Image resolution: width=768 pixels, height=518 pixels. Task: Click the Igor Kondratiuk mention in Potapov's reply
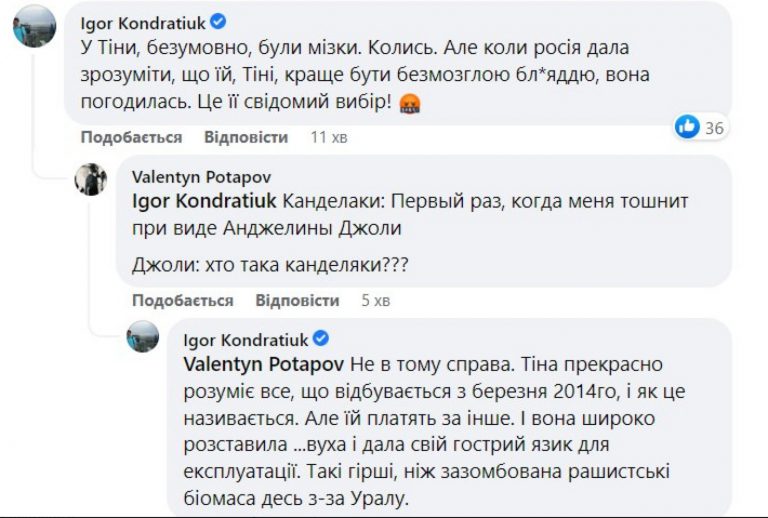coord(204,200)
